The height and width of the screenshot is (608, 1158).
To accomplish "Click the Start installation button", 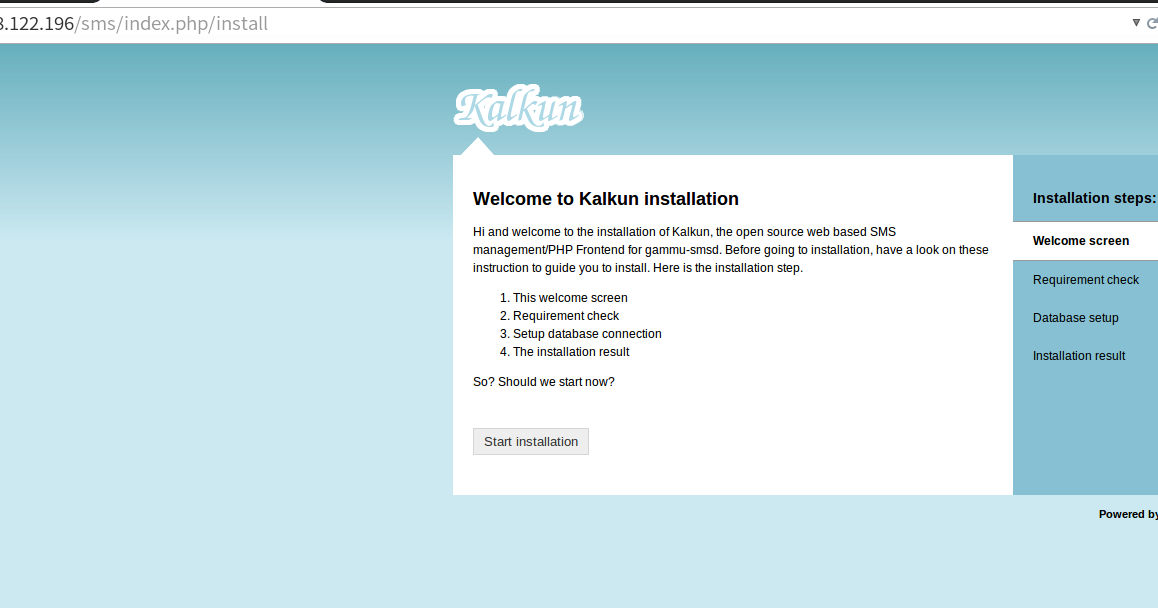I will pos(530,442).
